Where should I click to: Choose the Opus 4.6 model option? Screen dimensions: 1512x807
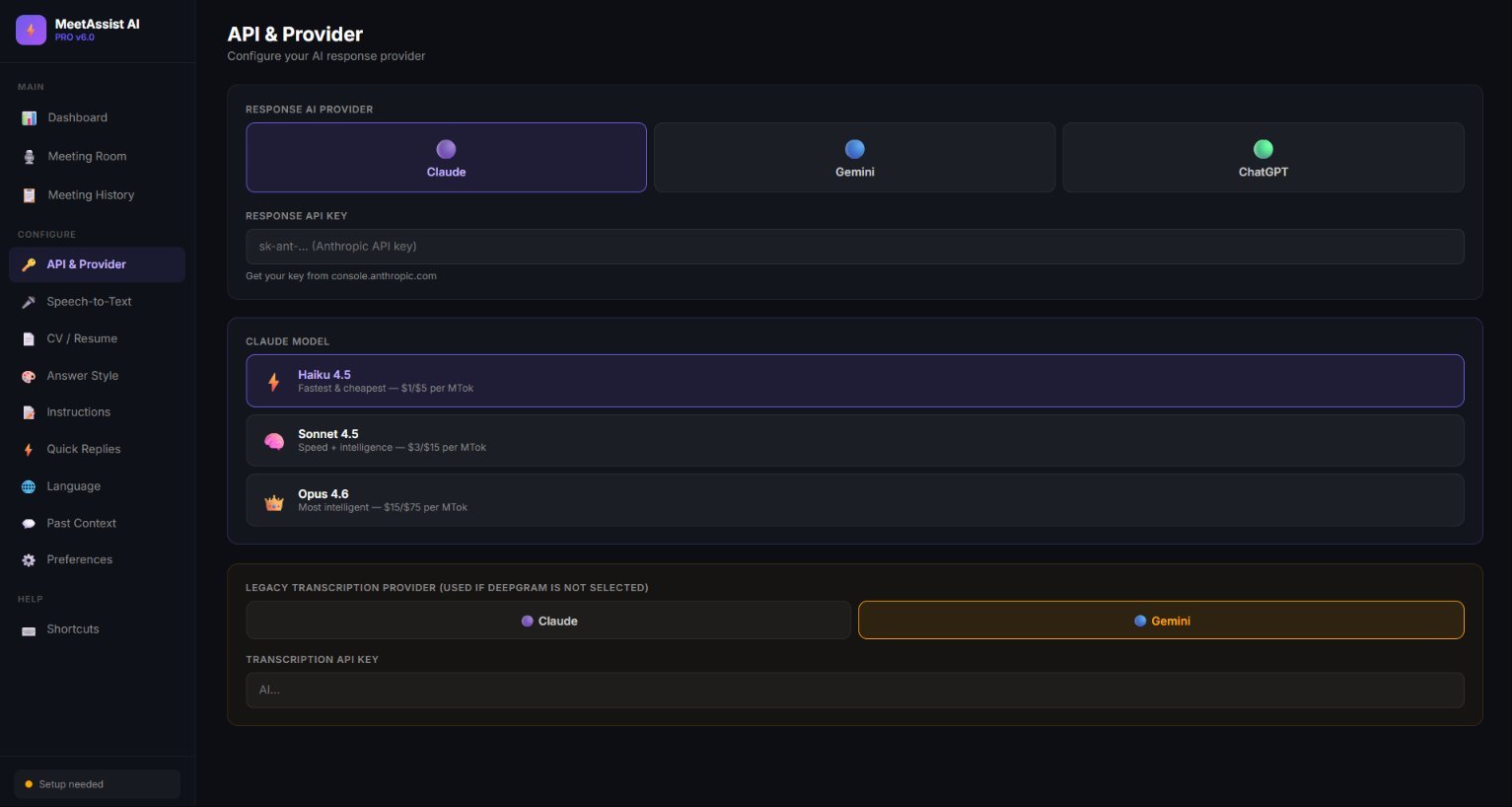[x=855, y=500]
